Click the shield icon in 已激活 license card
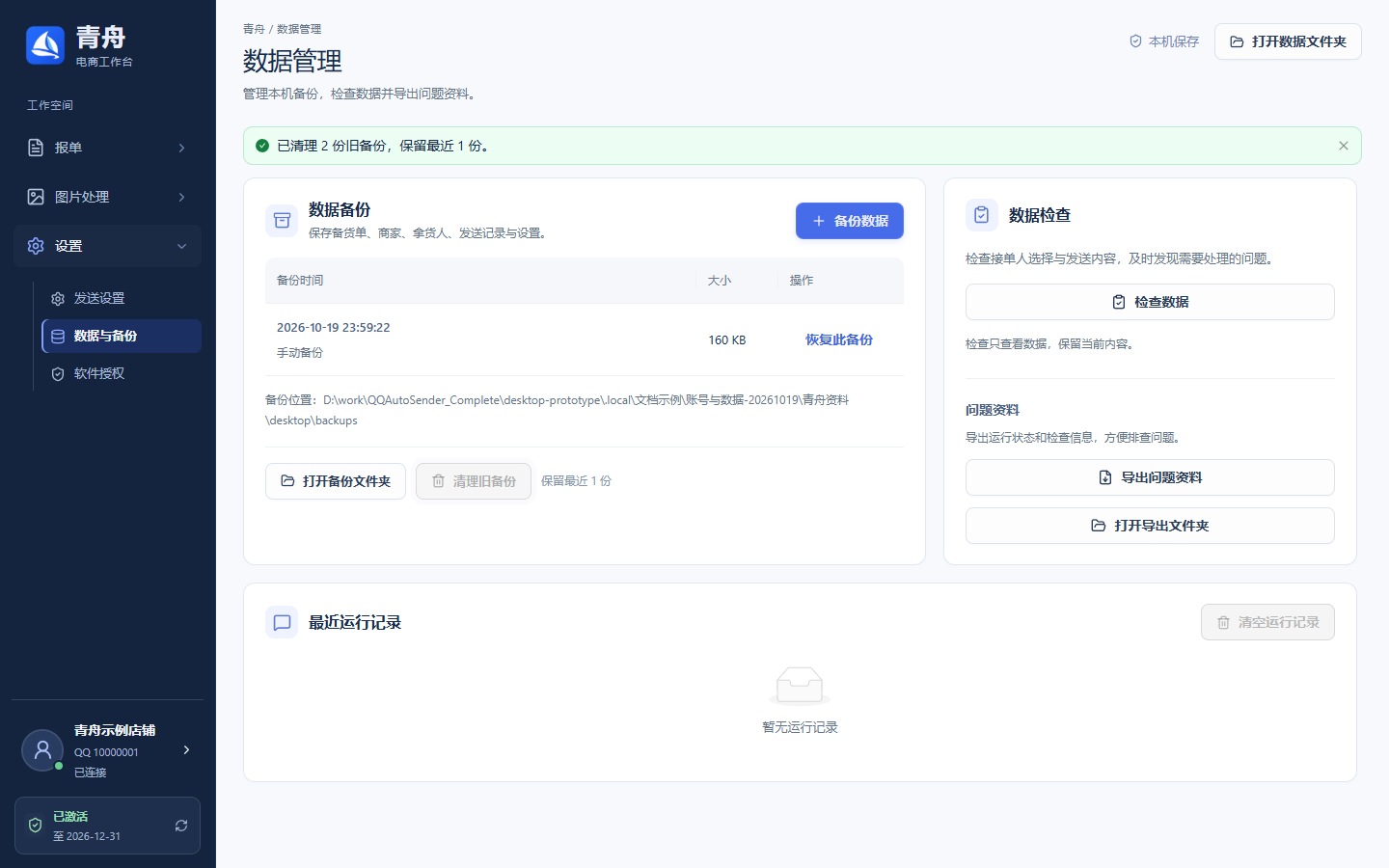This screenshot has width=1389, height=868. pyautogui.click(x=35, y=826)
